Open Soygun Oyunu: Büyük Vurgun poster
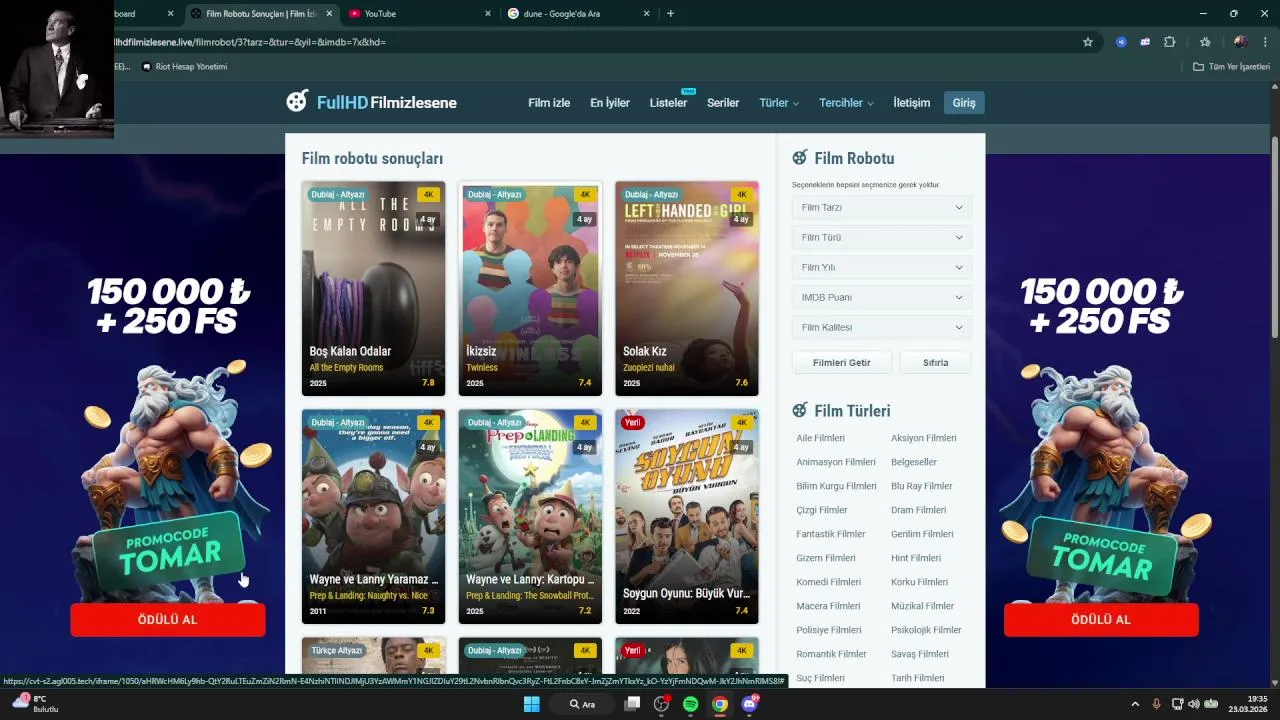Image resolution: width=1280 pixels, height=720 pixels. click(687, 517)
